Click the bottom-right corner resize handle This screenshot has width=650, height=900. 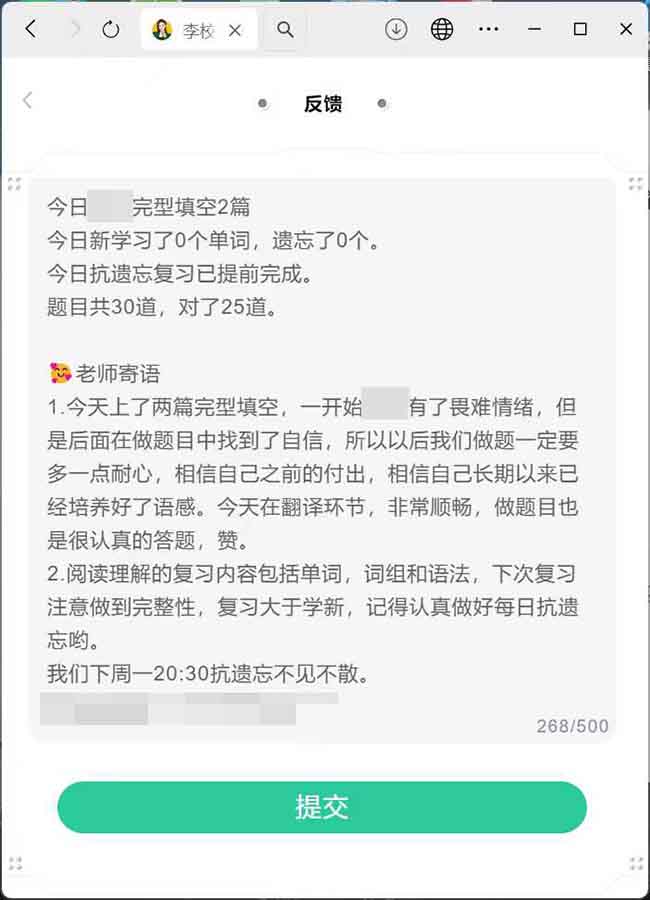pyautogui.click(x=636, y=863)
